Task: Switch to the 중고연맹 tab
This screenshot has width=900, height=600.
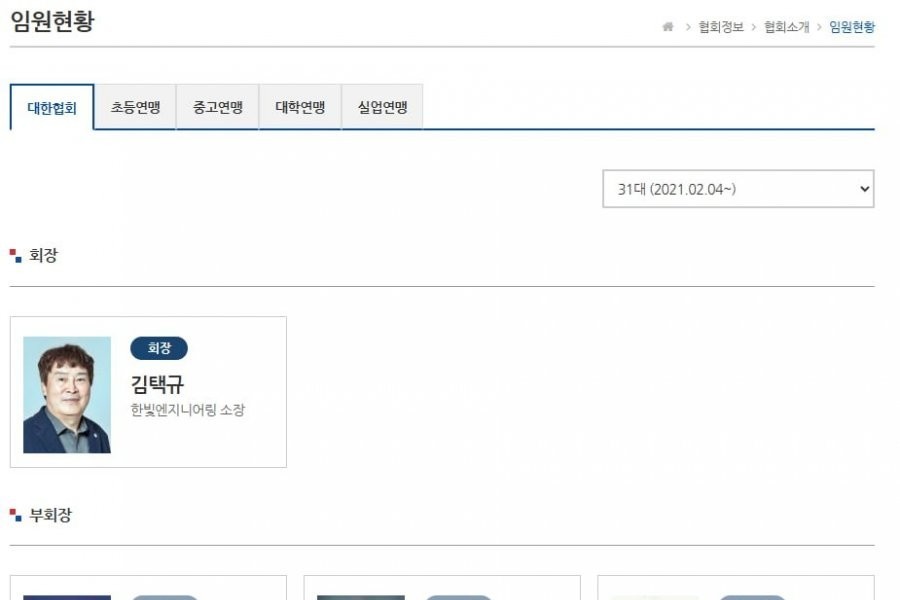Action: pos(218,107)
